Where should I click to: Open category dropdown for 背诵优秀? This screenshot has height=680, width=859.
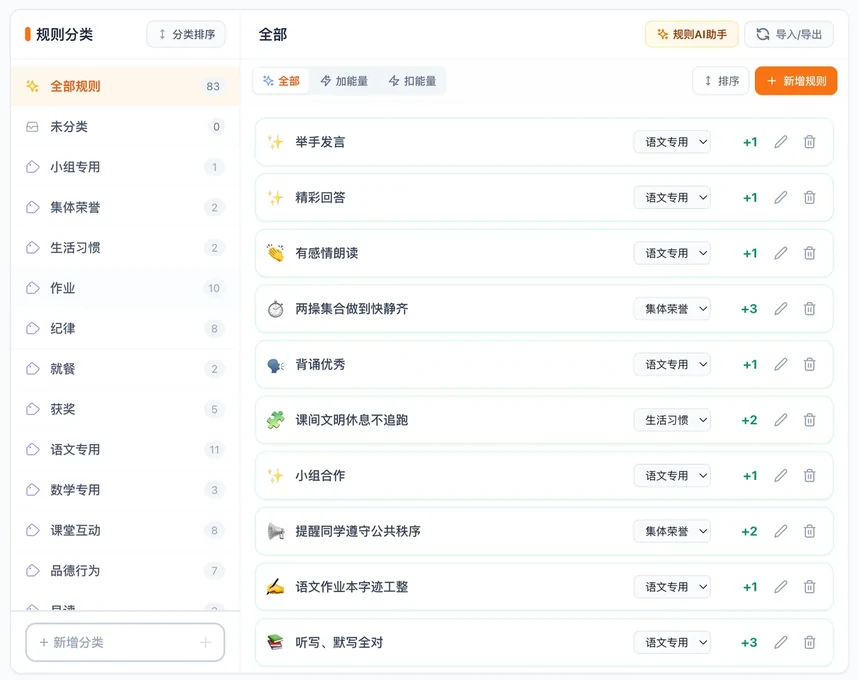point(672,364)
